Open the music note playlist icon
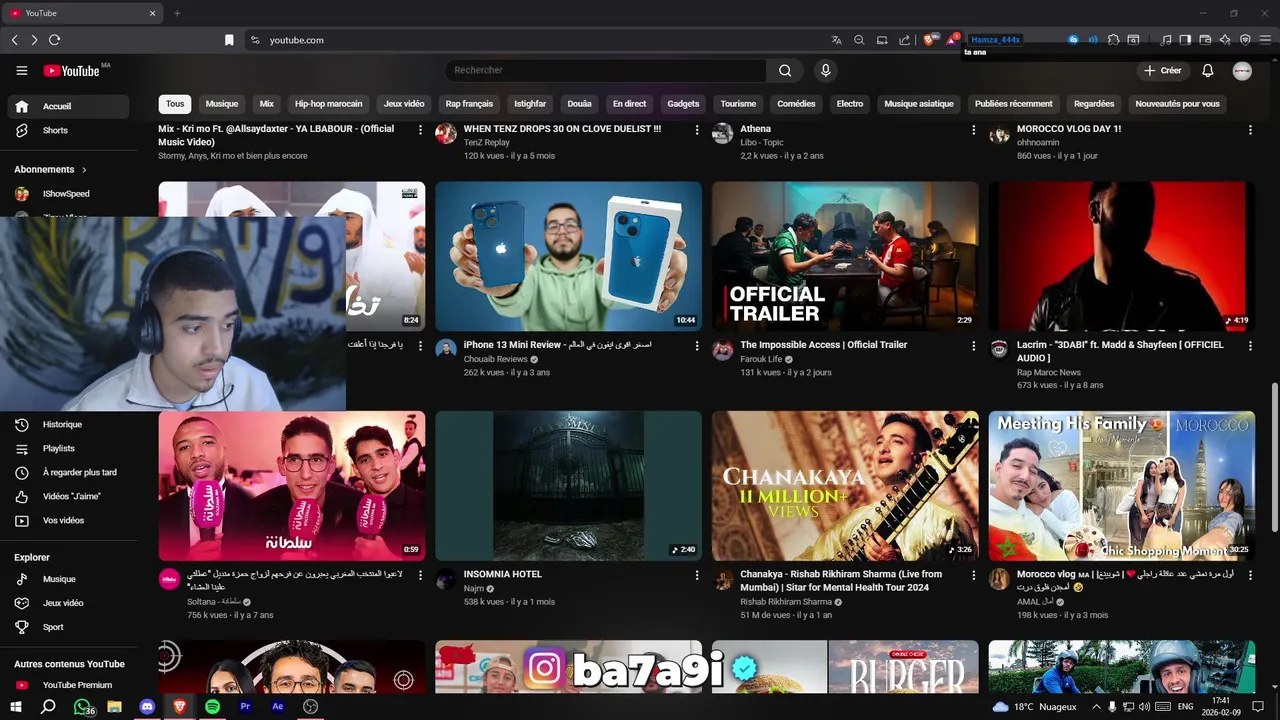 pos(1166,40)
